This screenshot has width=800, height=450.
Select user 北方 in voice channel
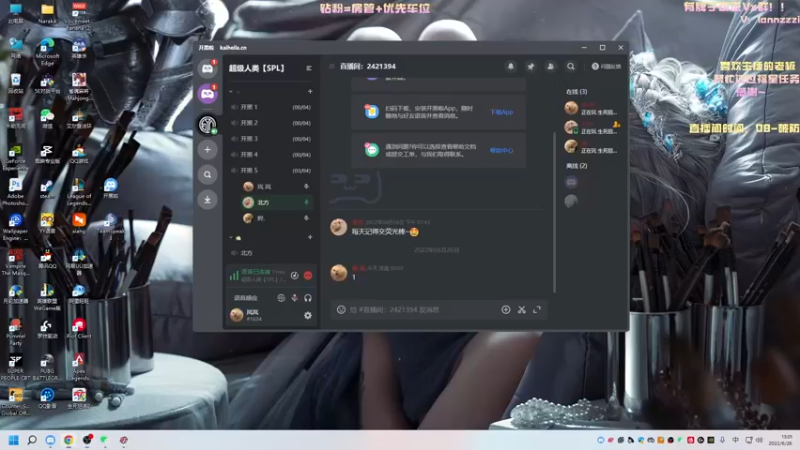(277, 203)
